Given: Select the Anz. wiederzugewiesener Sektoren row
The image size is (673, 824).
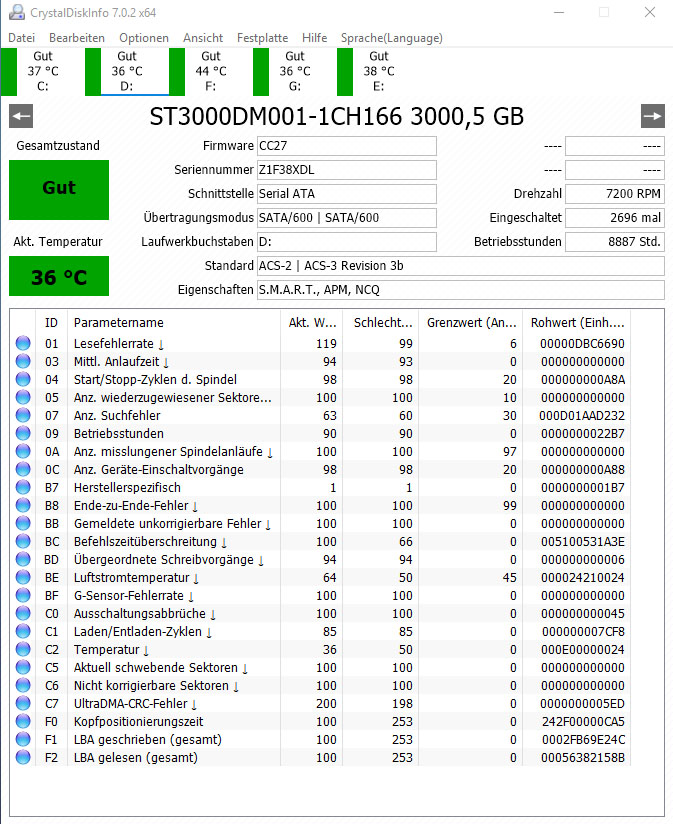Looking at the screenshot, I should tap(320, 397).
